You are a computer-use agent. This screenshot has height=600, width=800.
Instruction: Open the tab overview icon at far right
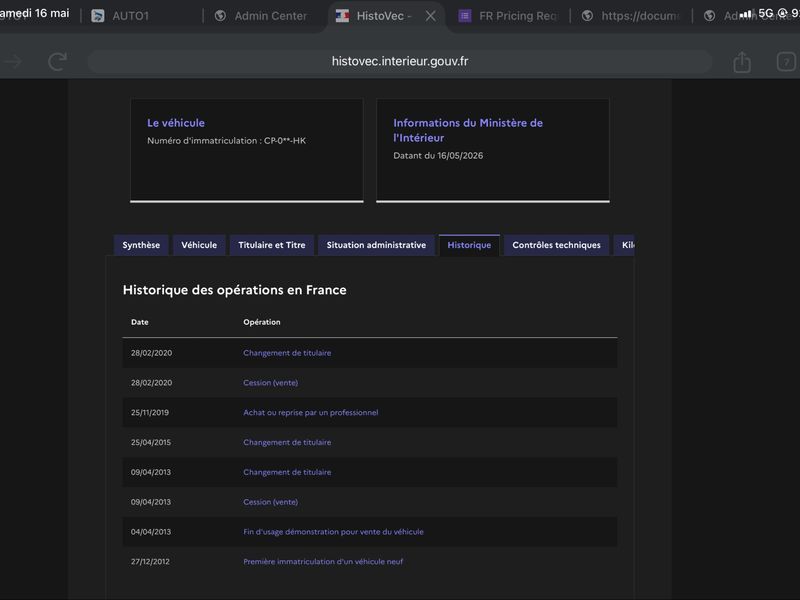(786, 62)
